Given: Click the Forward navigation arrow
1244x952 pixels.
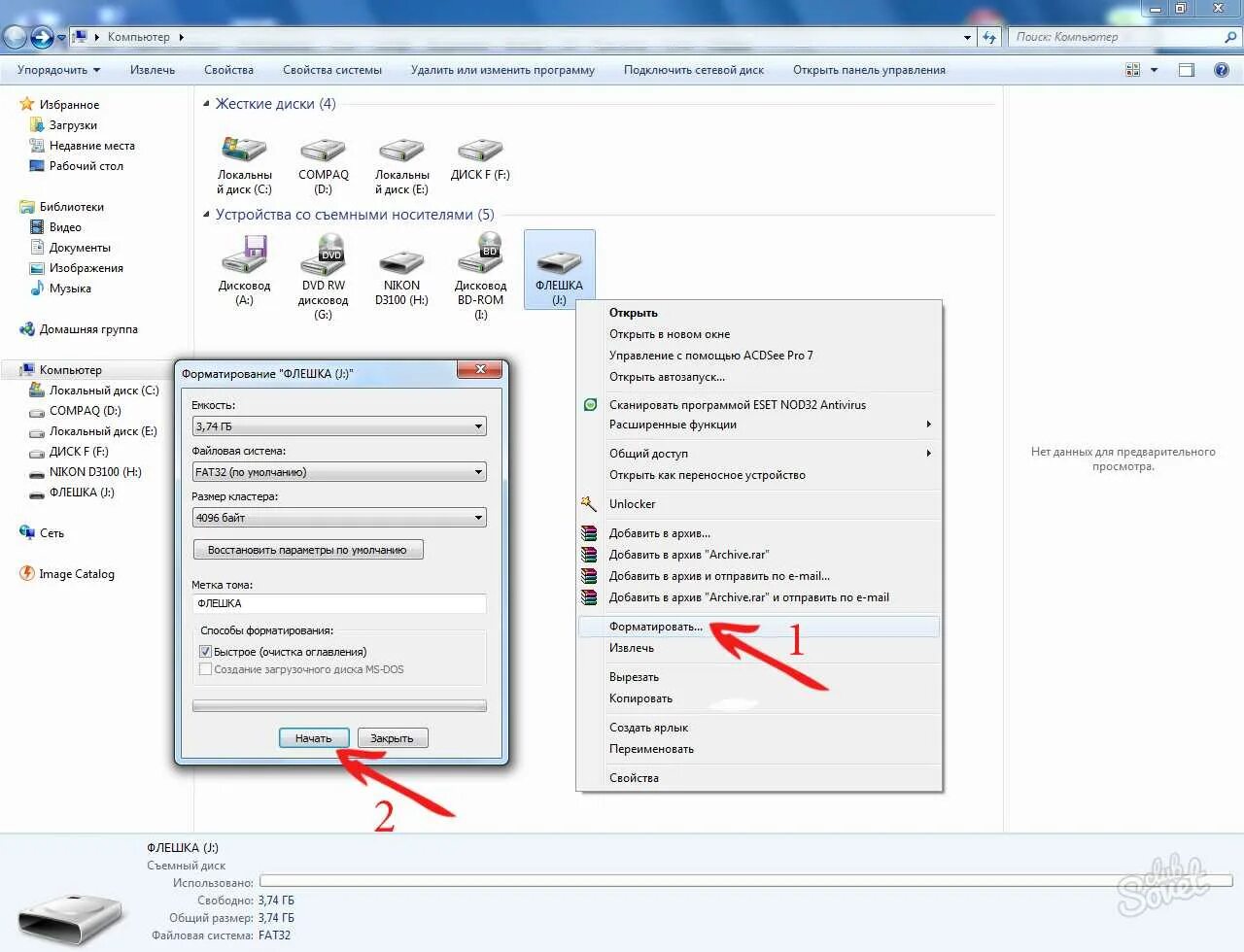Looking at the screenshot, I should [x=42, y=37].
